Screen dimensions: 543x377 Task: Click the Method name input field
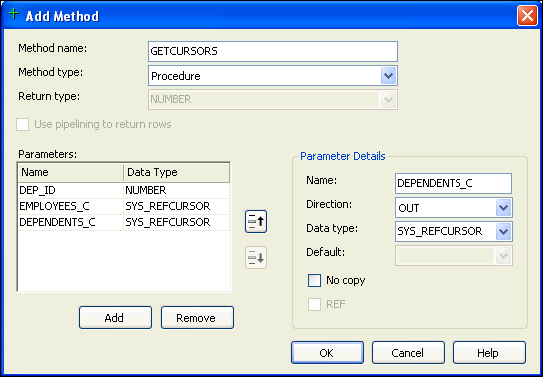[273, 52]
